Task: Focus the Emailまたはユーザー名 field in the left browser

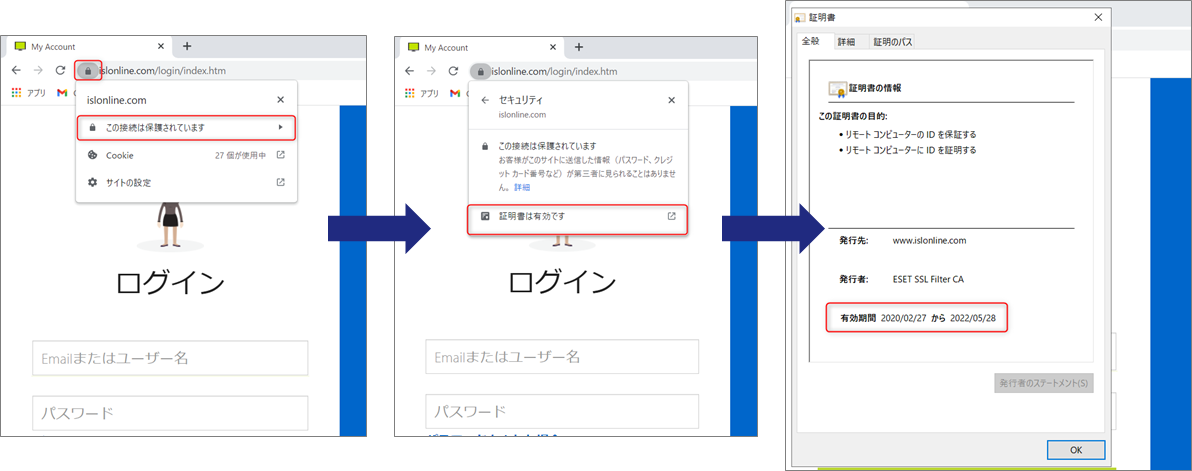Action: tap(170, 358)
